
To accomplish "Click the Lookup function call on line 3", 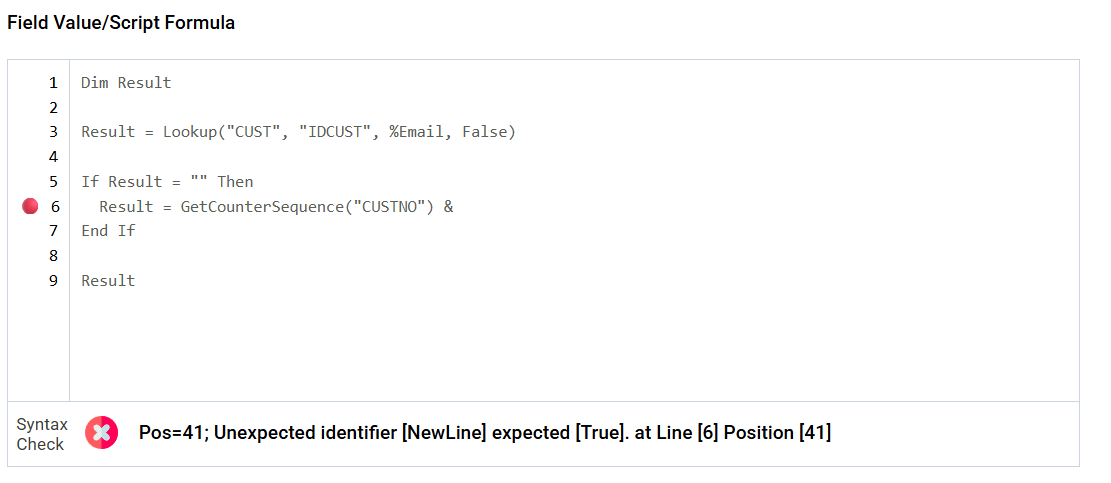I will point(188,132).
